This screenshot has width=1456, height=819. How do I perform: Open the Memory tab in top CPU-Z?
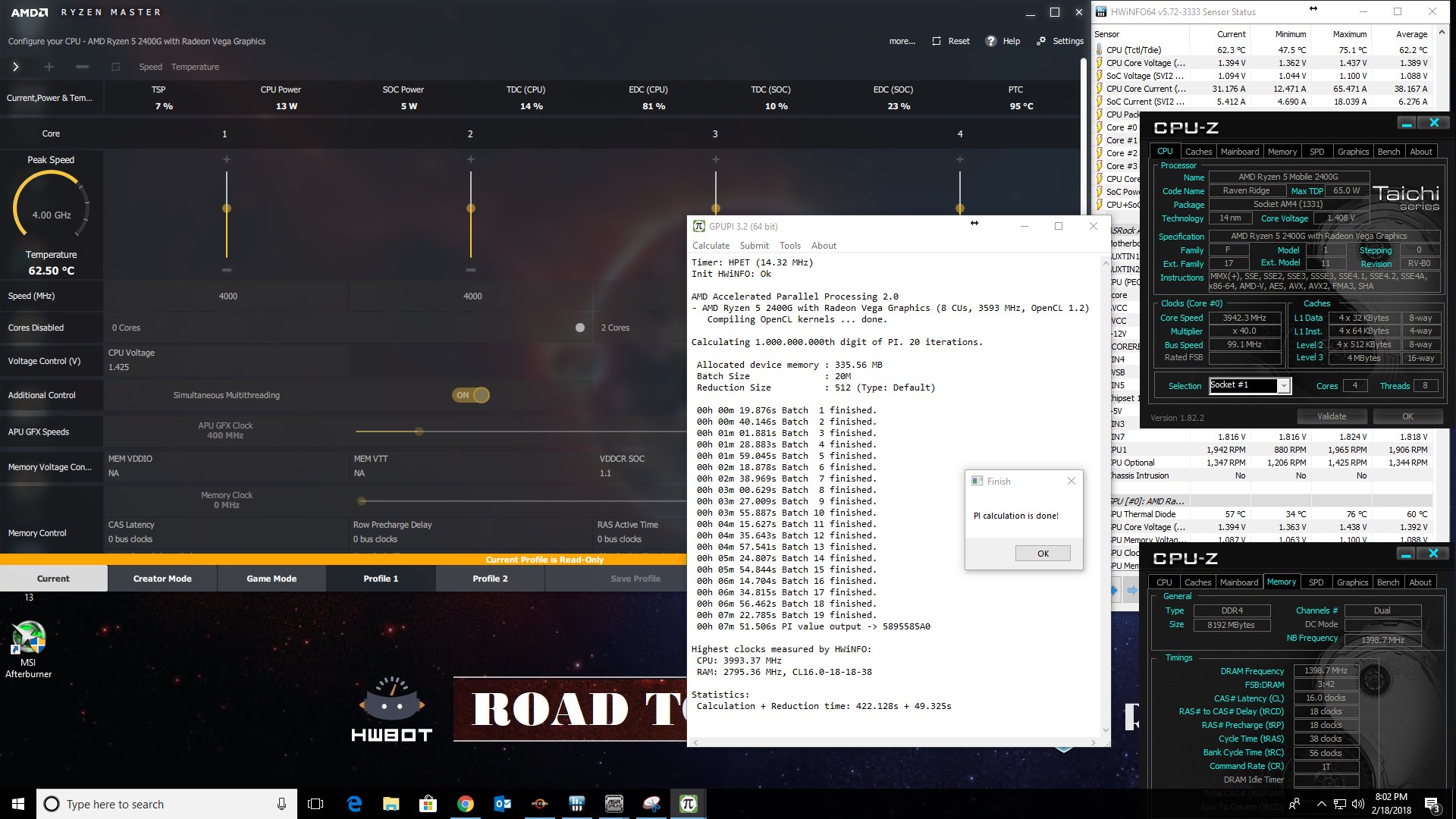(1282, 152)
